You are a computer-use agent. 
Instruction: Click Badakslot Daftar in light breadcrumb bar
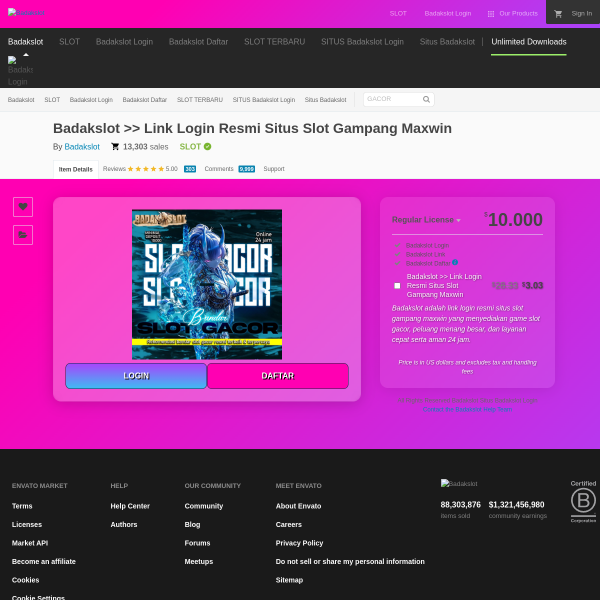click(x=145, y=100)
